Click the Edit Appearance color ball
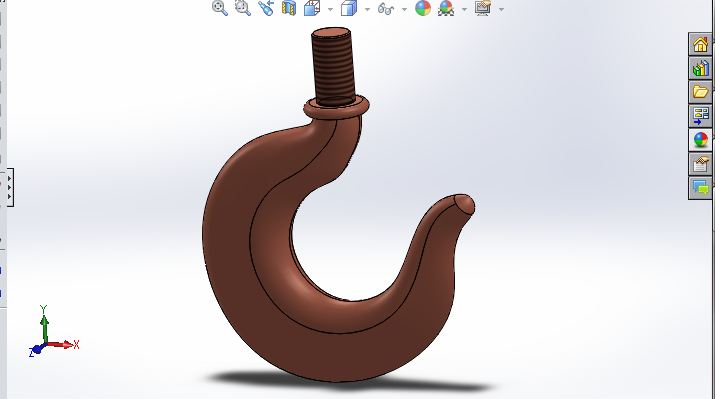The image size is (715, 399). 423,8
